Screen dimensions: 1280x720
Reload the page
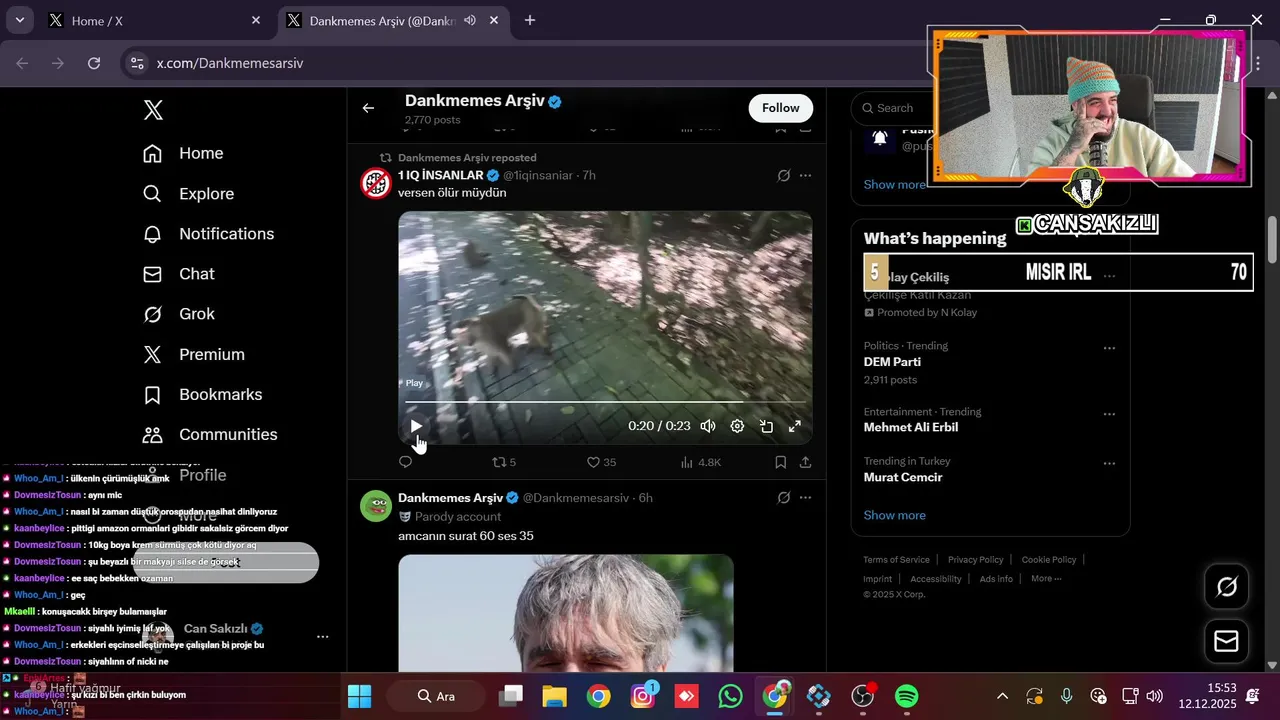click(94, 63)
